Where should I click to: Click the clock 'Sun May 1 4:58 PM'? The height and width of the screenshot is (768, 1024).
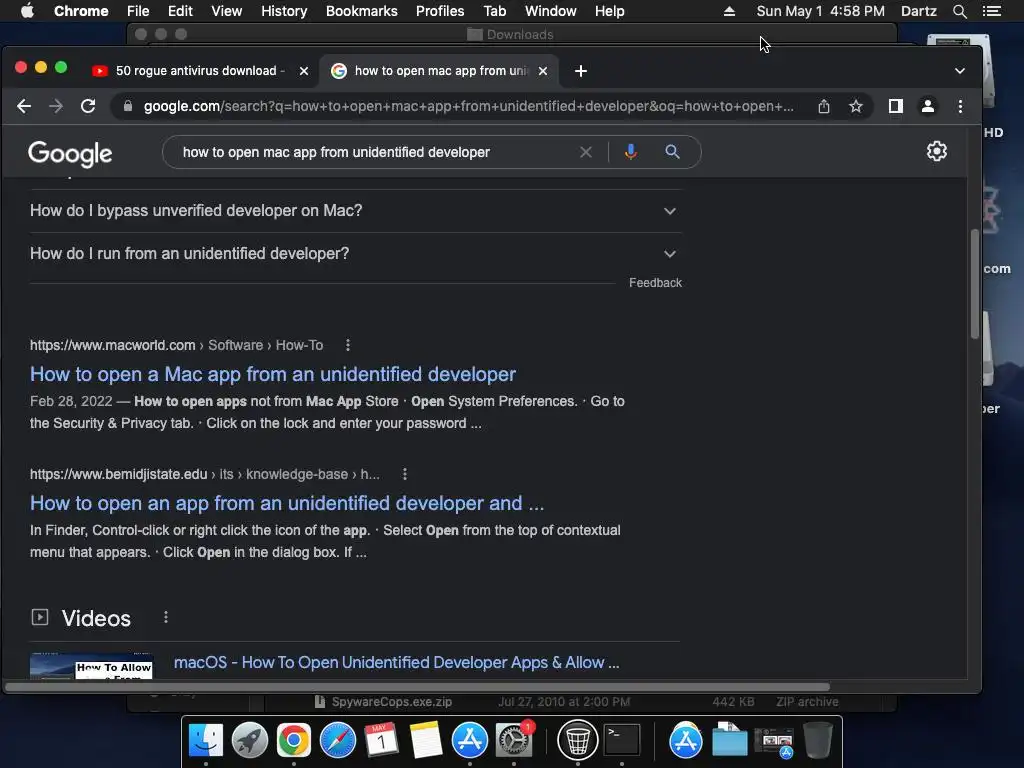[x=820, y=11]
